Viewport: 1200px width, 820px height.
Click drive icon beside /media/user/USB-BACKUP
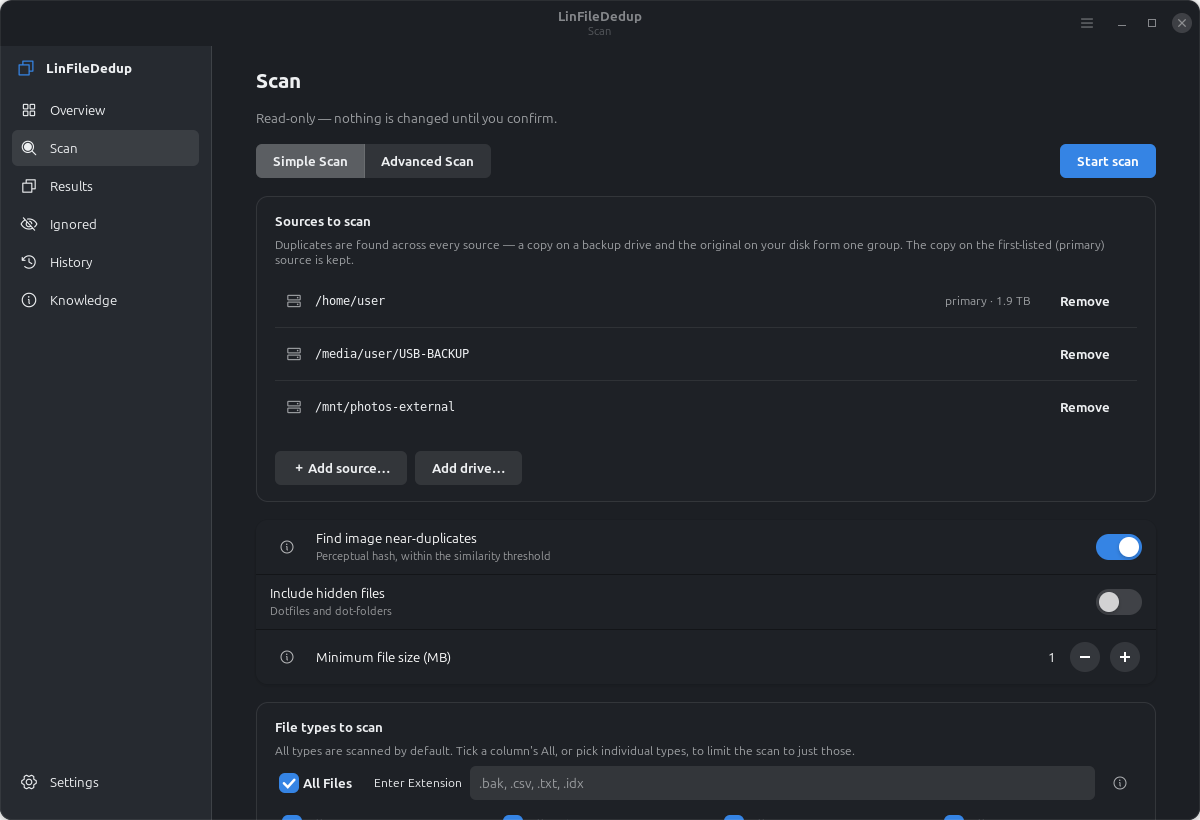[294, 354]
